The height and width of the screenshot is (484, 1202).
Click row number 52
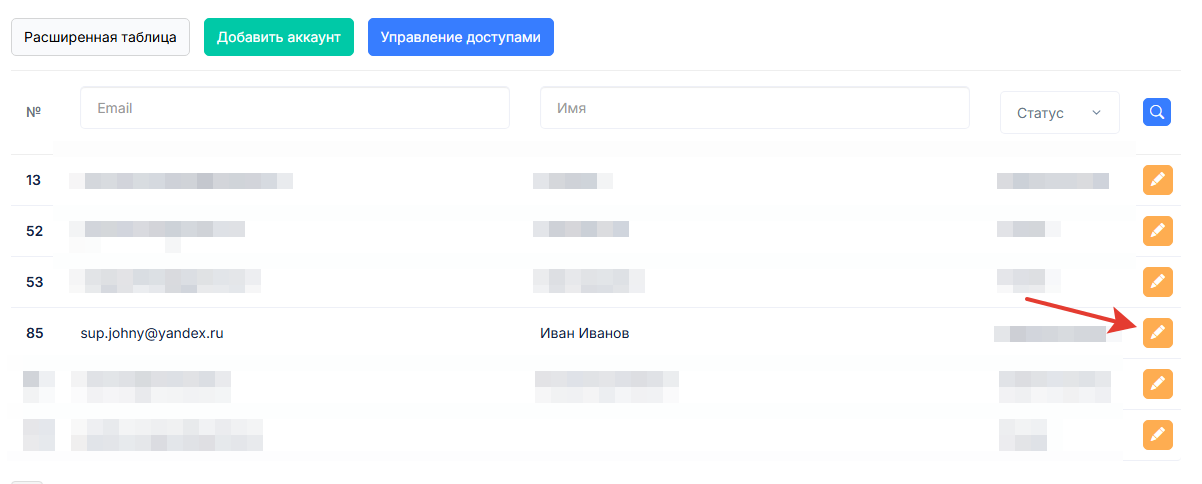click(34, 231)
